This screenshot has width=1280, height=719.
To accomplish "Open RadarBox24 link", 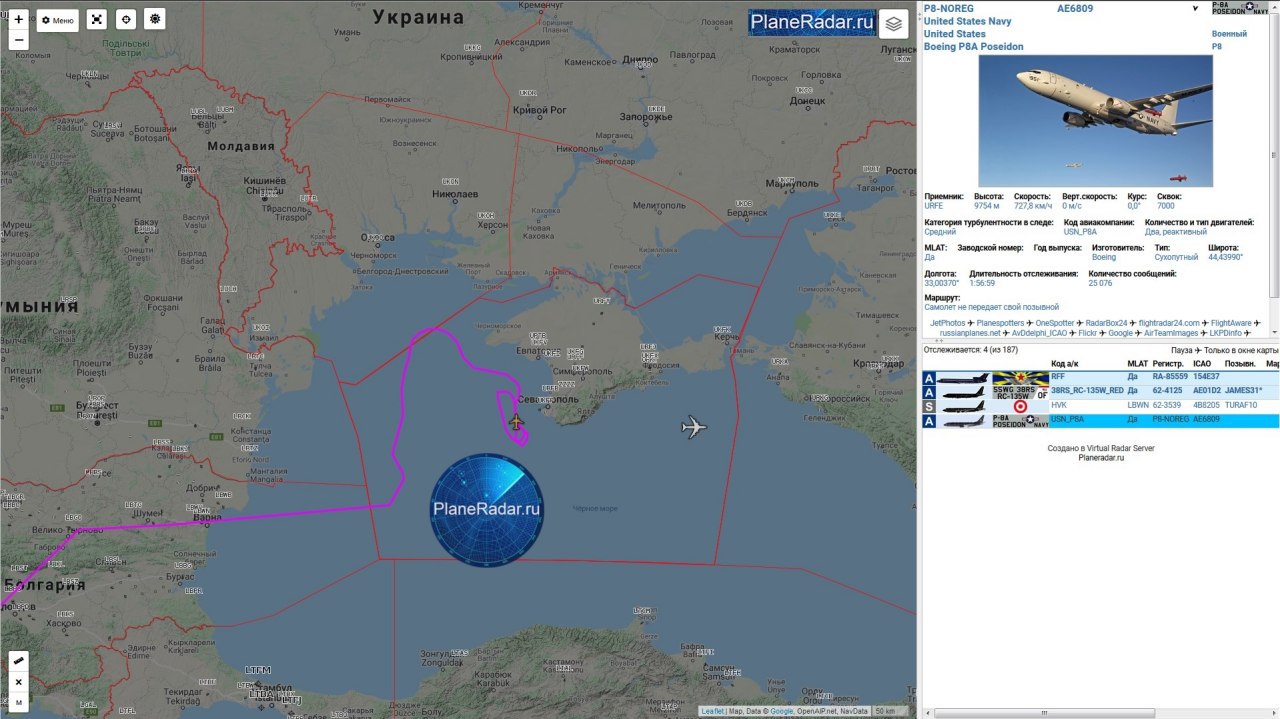I will pyautogui.click(x=1106, y=323).
